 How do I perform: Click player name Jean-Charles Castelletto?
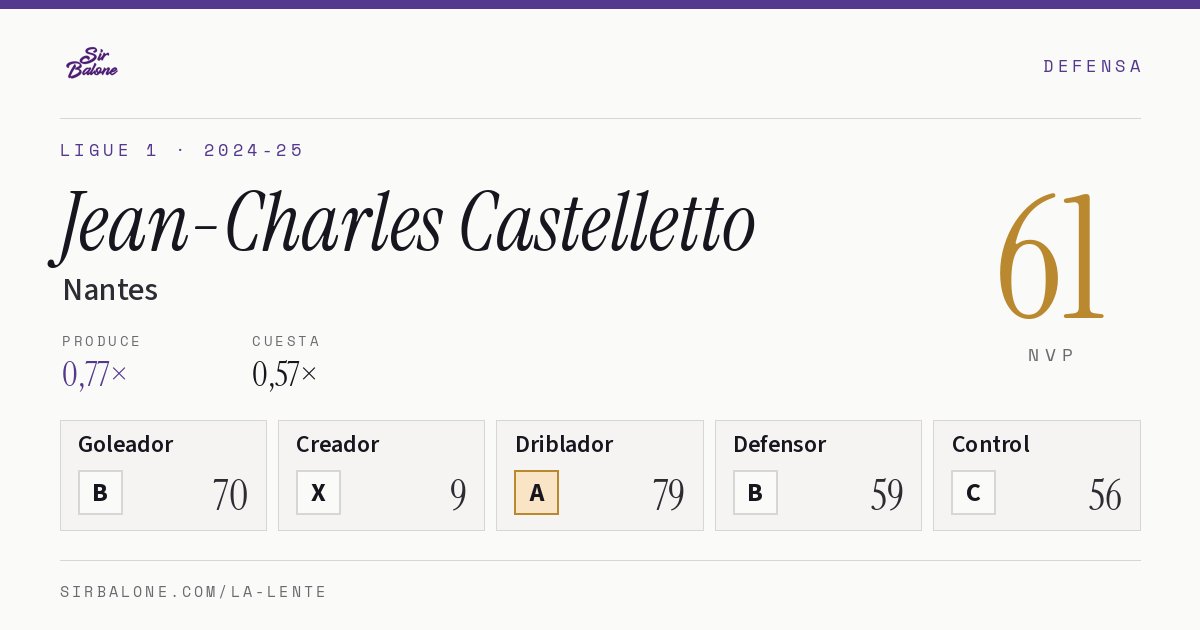click(x=405, y=225)
